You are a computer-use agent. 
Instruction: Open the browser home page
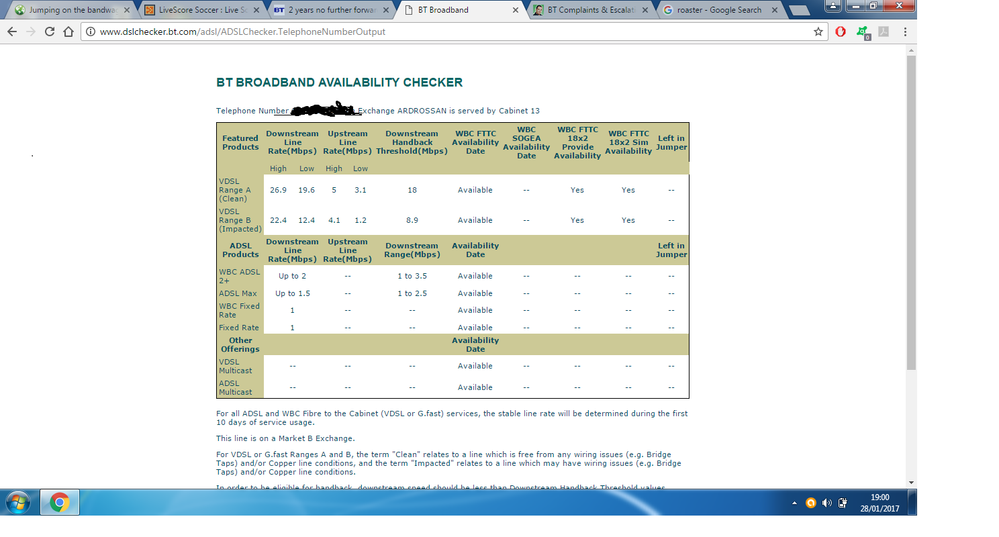[68, 31]
